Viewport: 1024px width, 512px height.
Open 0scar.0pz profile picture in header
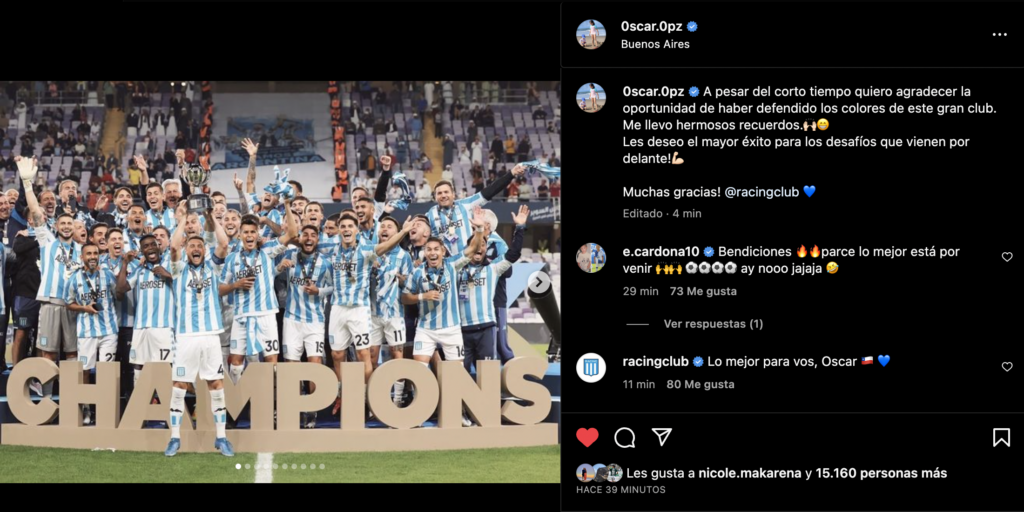(591, 35)
